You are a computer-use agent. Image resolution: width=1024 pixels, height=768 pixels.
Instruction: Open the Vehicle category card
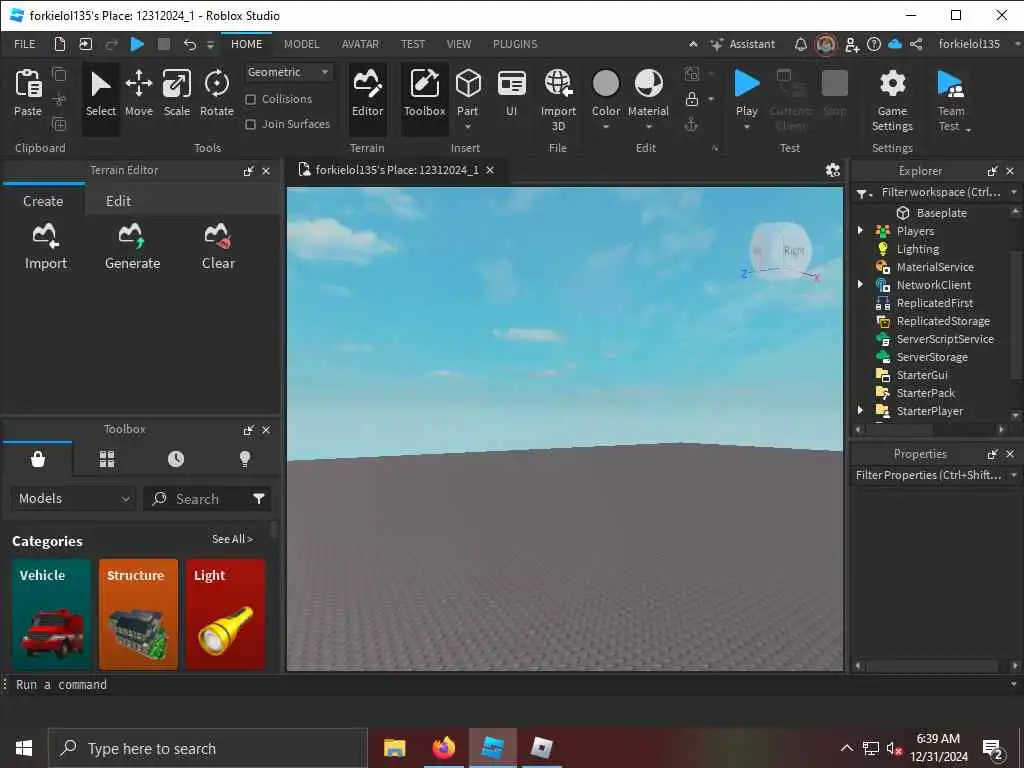coord(51,615)
